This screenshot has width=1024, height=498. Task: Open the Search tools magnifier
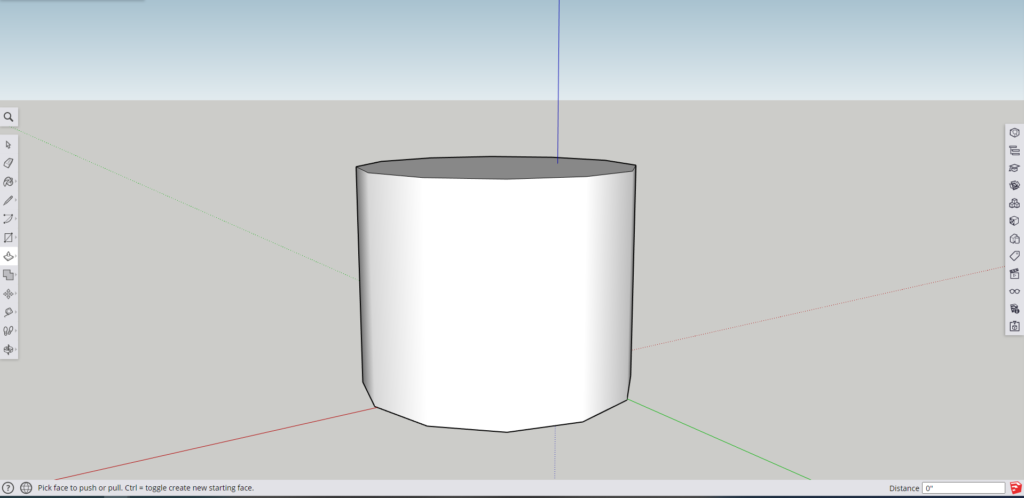(8, 117)
